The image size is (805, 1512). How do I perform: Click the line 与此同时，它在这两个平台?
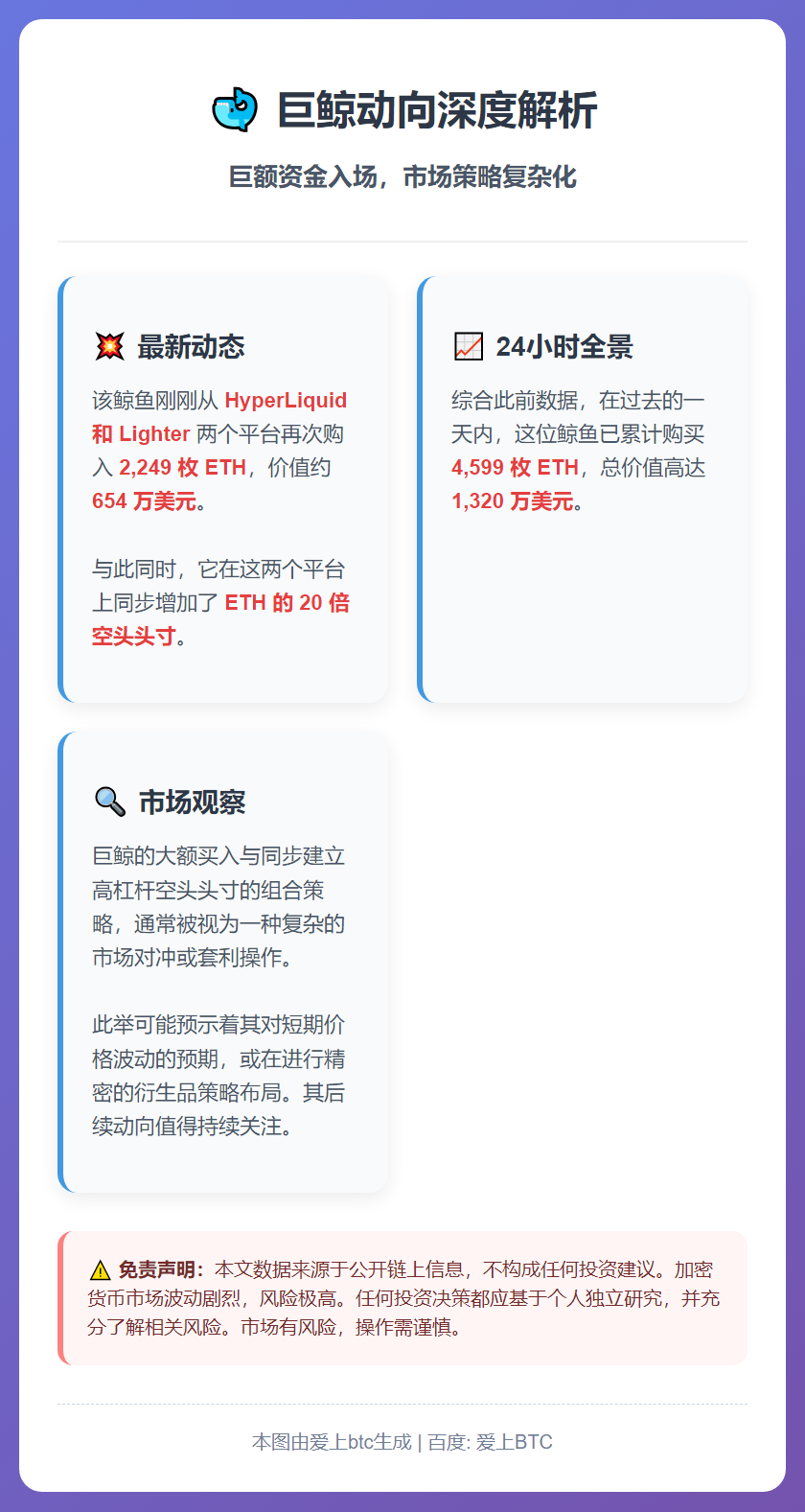click(x=218, y=570)
